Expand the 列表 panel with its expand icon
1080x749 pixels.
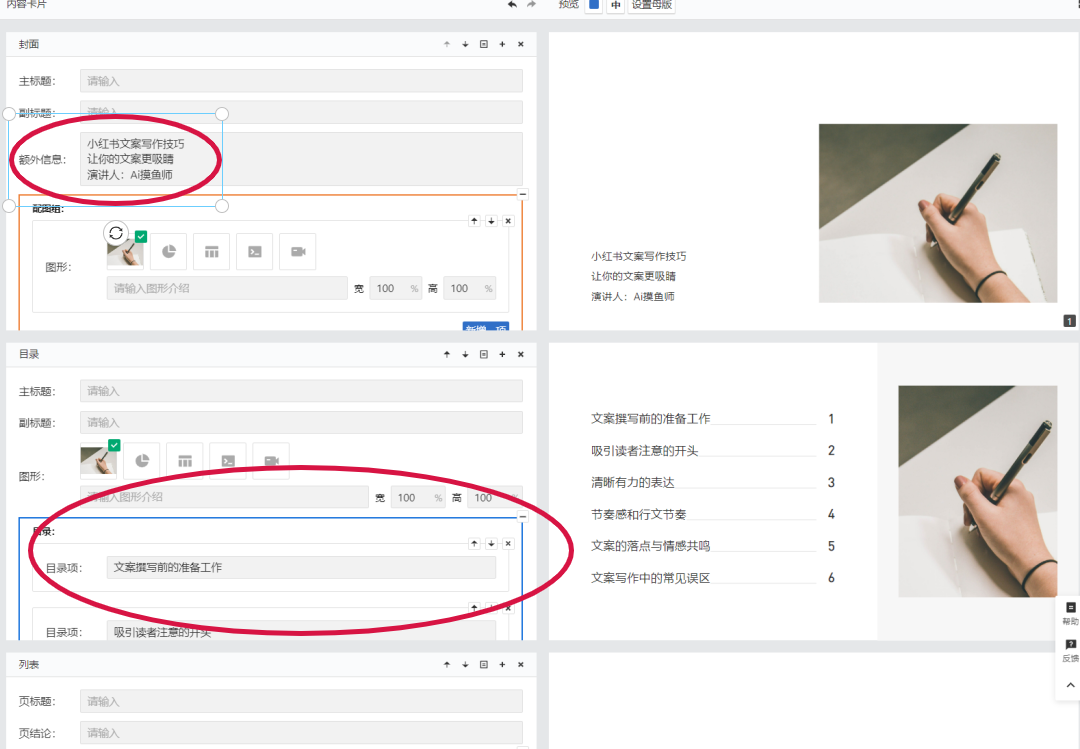tap(483, 664)
